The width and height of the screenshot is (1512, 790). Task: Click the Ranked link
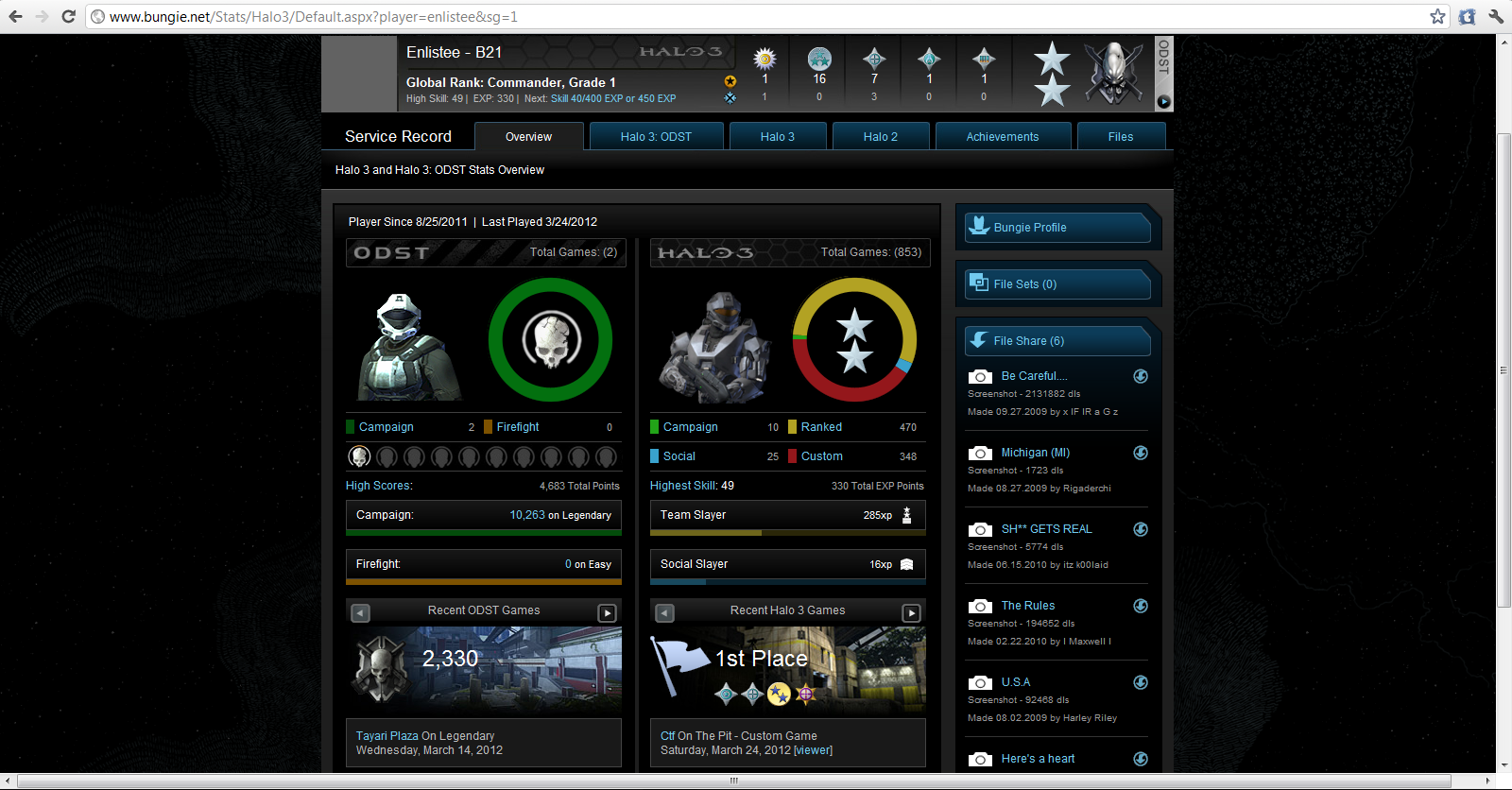tap(821, 427)
